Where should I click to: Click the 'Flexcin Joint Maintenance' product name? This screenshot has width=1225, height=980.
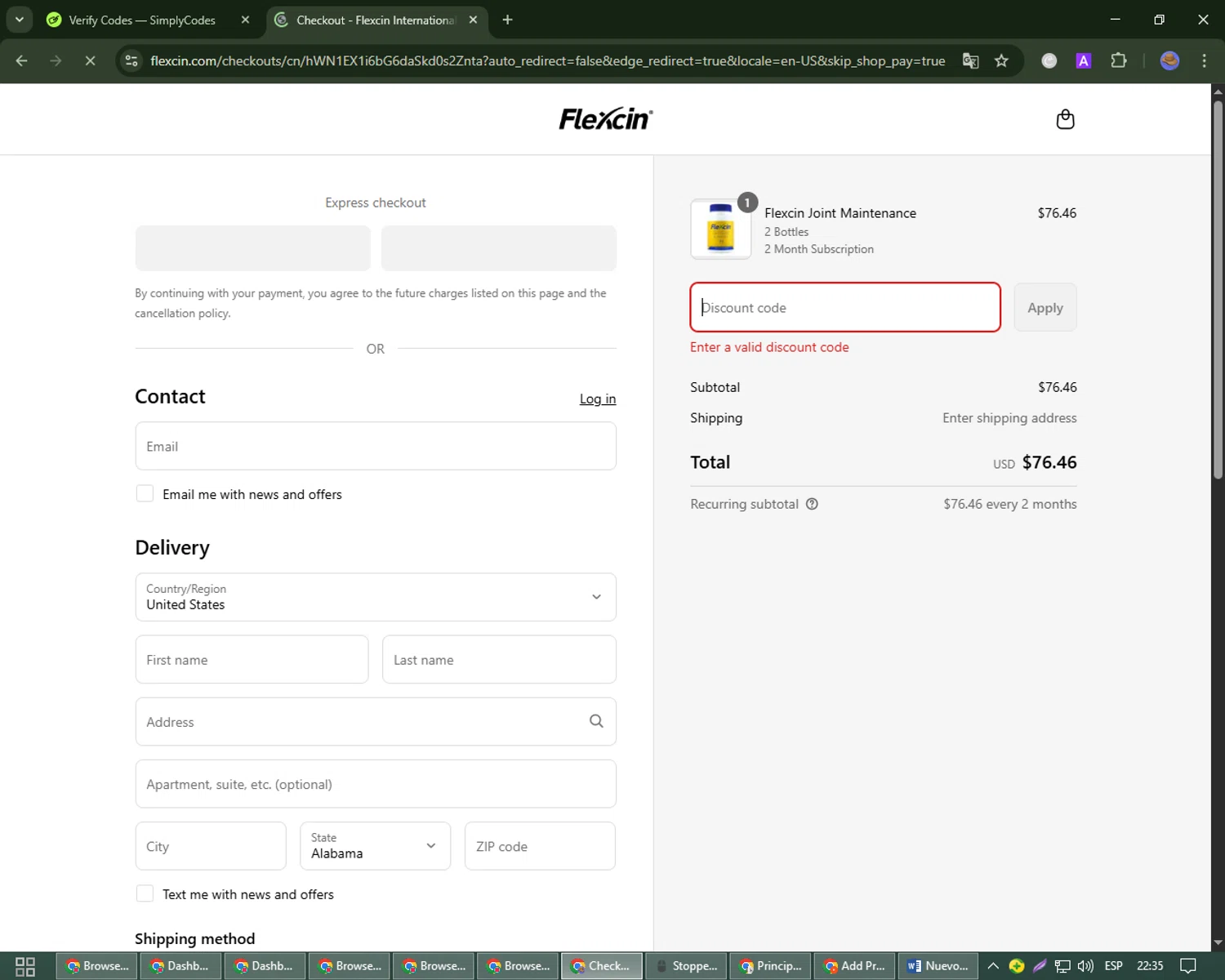840,213
